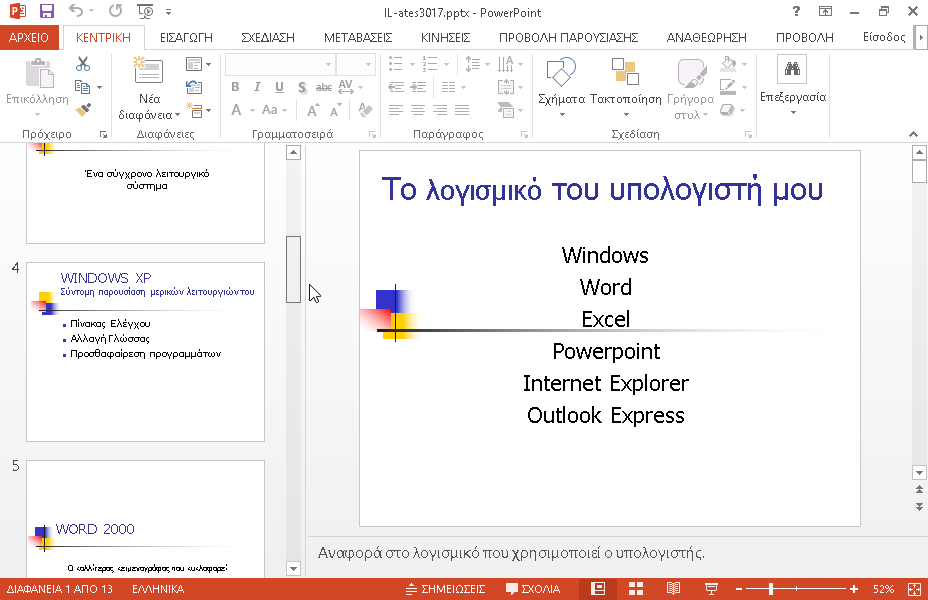This screenshot has width=928, height=600.
Task: Adjust the zoom slider handle
Action: (x=771, y=589)
